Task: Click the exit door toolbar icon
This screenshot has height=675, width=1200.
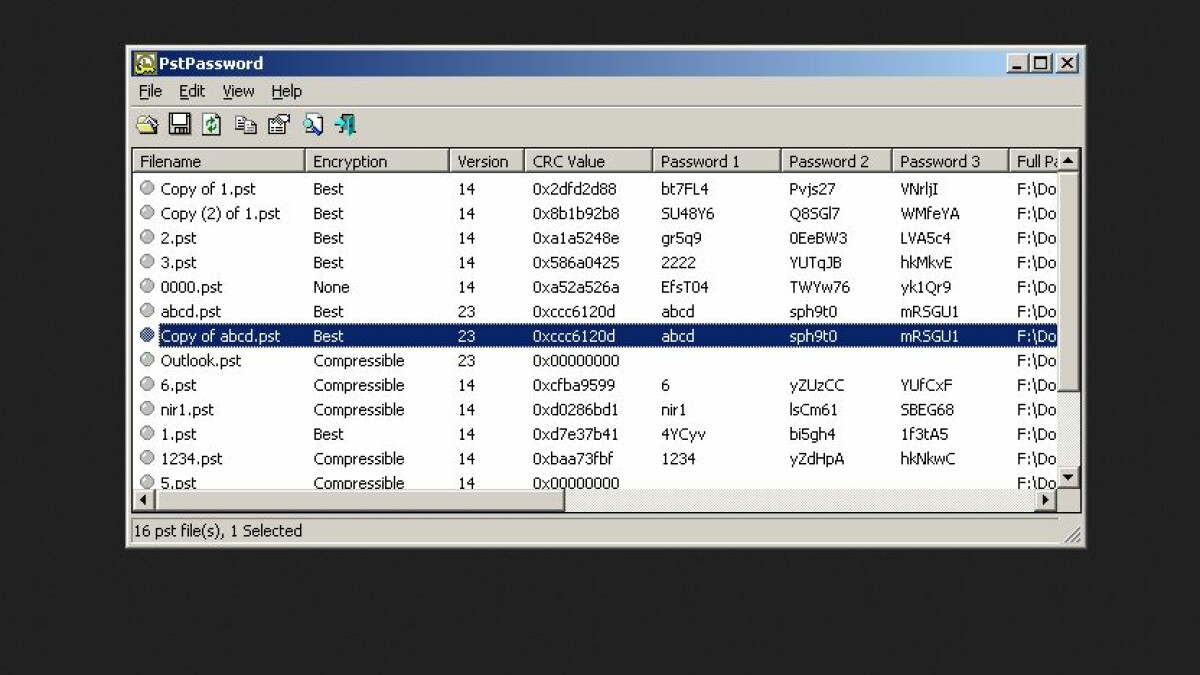Action: 346,124
